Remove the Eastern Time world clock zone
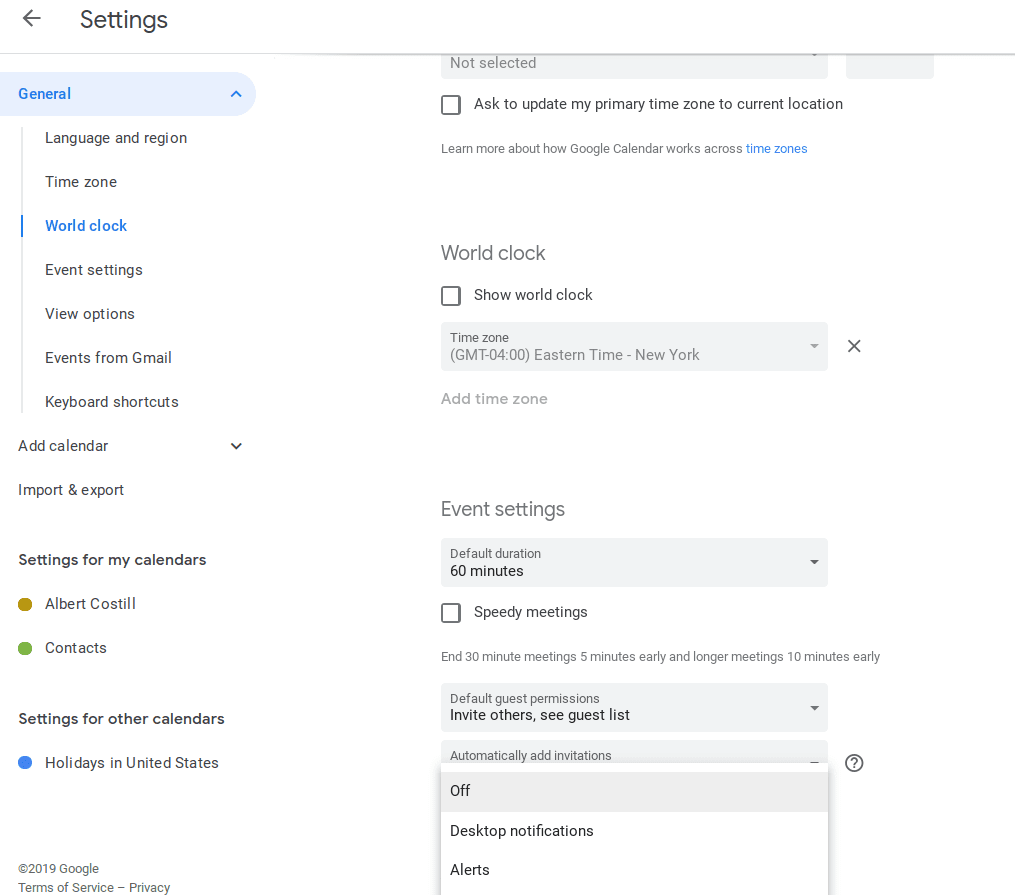 tap(854, 346)
